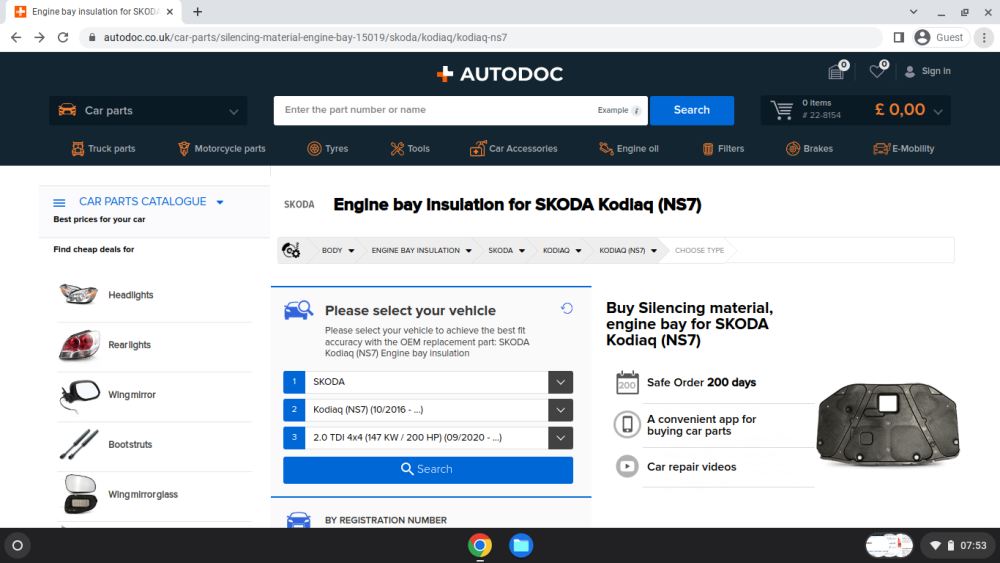Click the breadcrumb parts catalogue gear icon

tap(291, 251)
